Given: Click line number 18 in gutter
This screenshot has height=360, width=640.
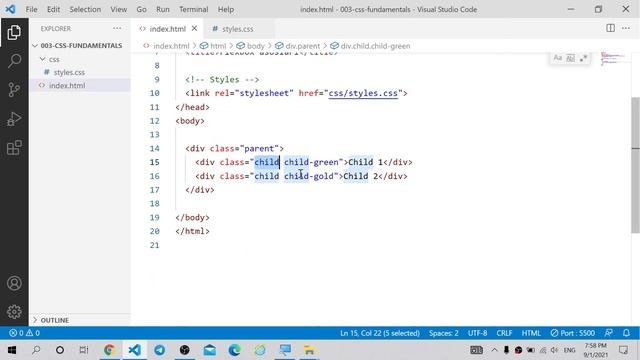Looking at the screenshot, I should click(x=155, y=203).
